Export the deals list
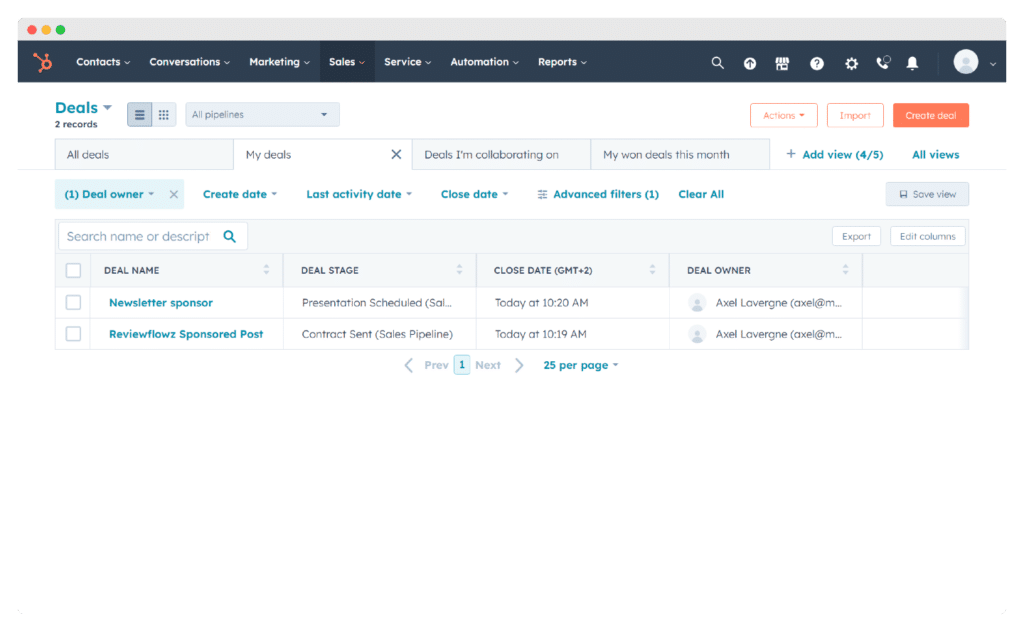The height and width of the screenshot is (632, 1024). 856,236
